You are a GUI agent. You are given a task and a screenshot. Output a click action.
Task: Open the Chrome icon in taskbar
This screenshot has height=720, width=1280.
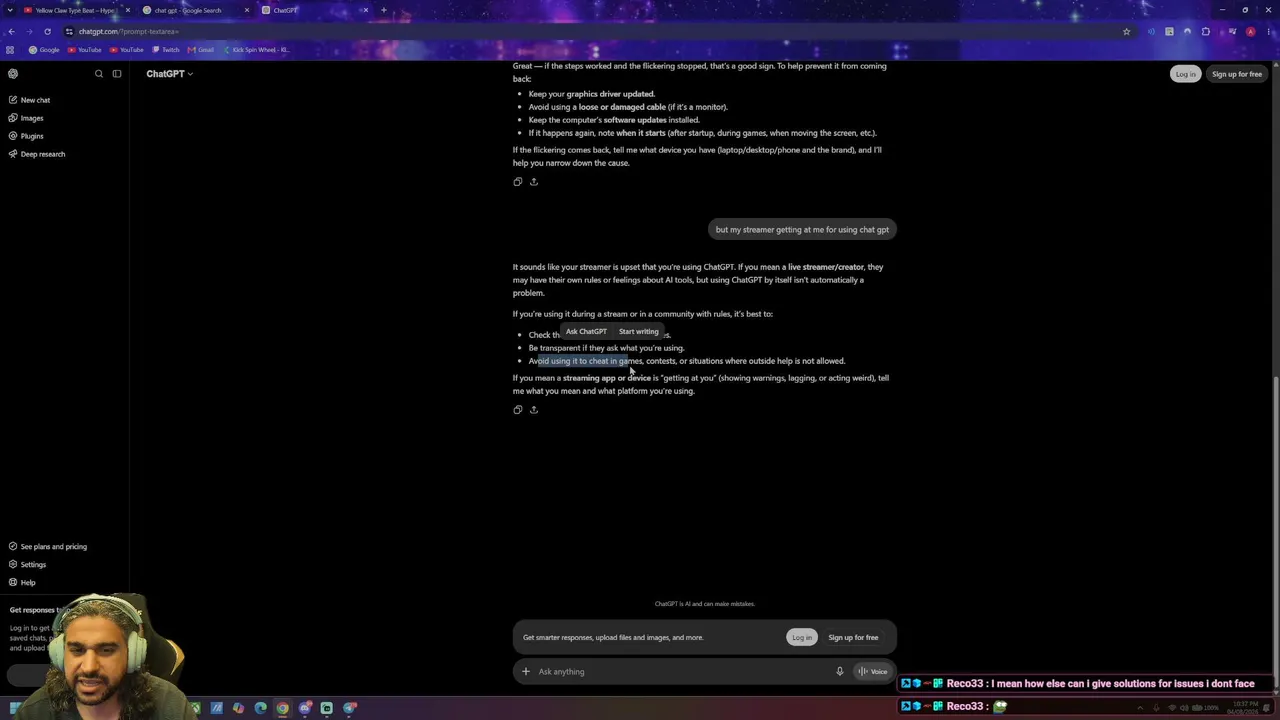tap(283, 708)
